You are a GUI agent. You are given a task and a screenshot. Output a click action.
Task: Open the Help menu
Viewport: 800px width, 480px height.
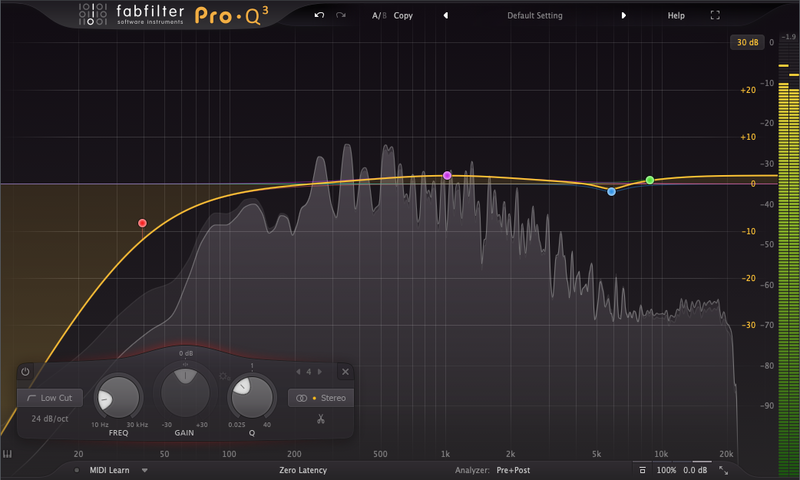(676, 16)
